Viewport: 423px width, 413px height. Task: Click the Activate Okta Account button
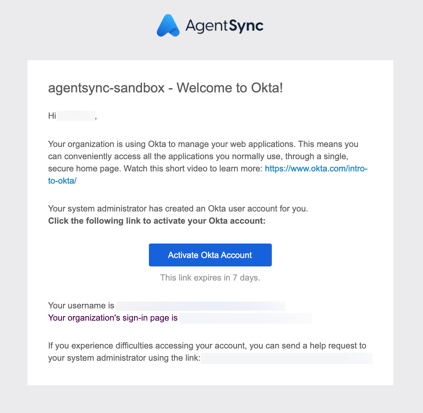coord(210,255)
